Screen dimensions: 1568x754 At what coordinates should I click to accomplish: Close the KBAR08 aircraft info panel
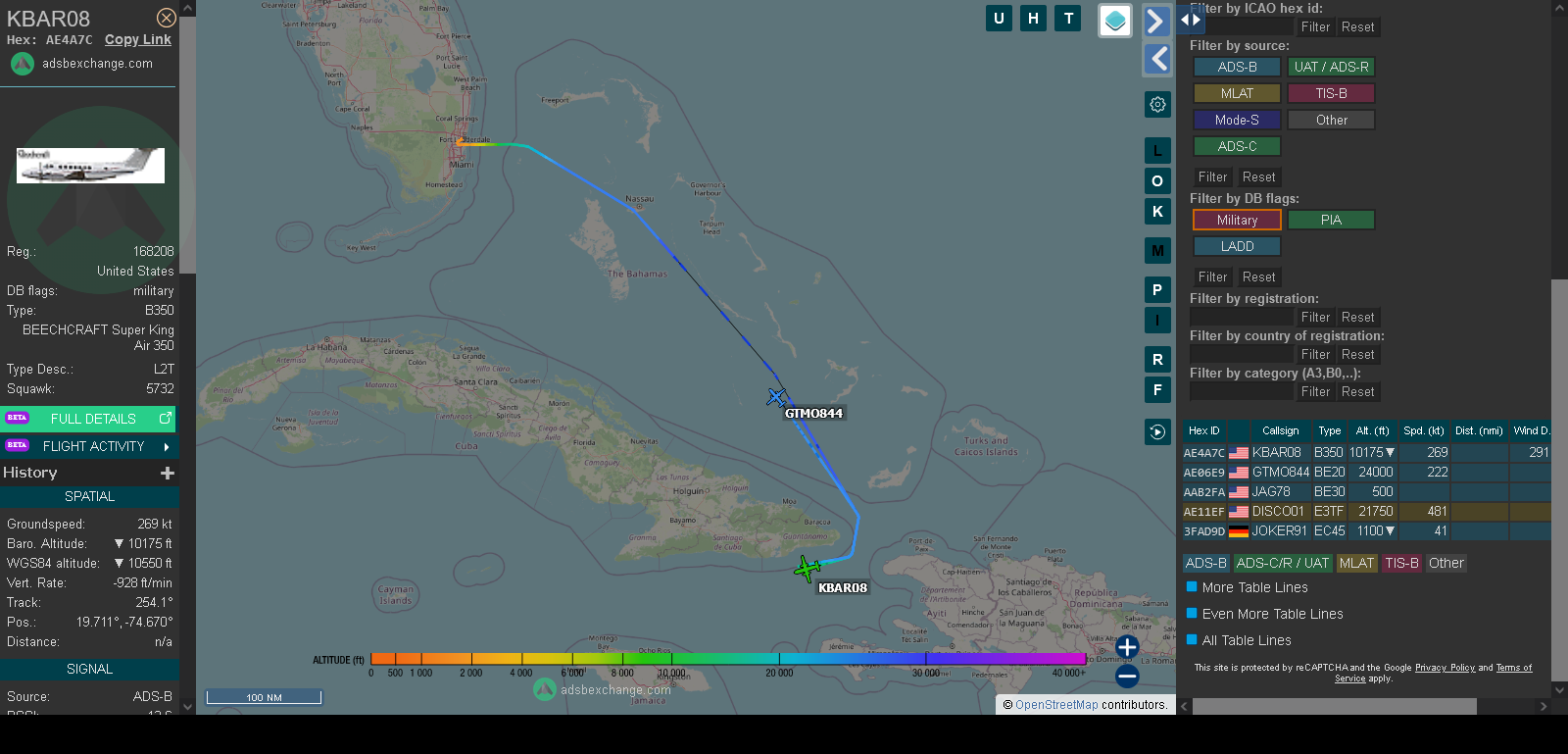click(167, 18)
